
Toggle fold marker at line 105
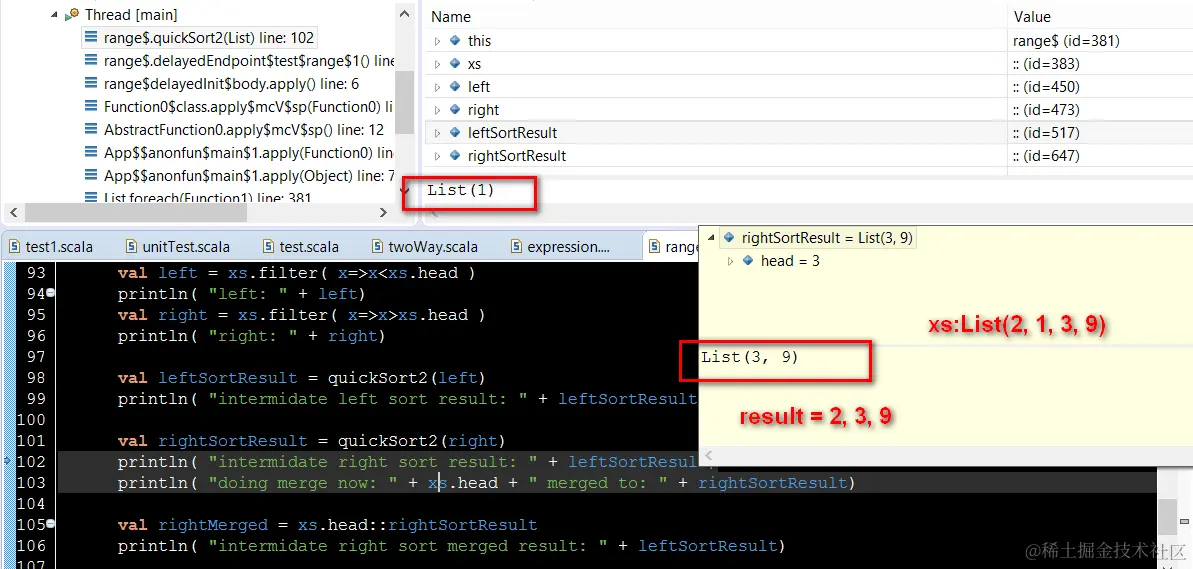pyautogui.click(x=50, y=524)
